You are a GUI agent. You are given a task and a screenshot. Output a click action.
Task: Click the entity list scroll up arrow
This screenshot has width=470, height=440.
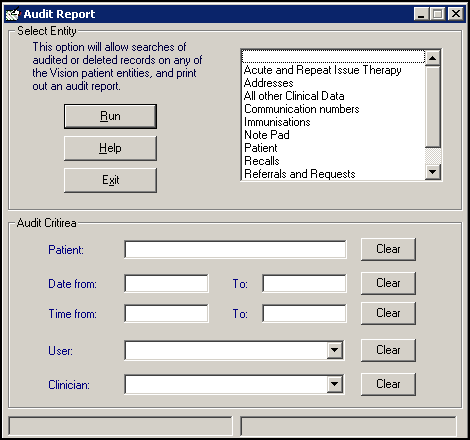(433, 58)
